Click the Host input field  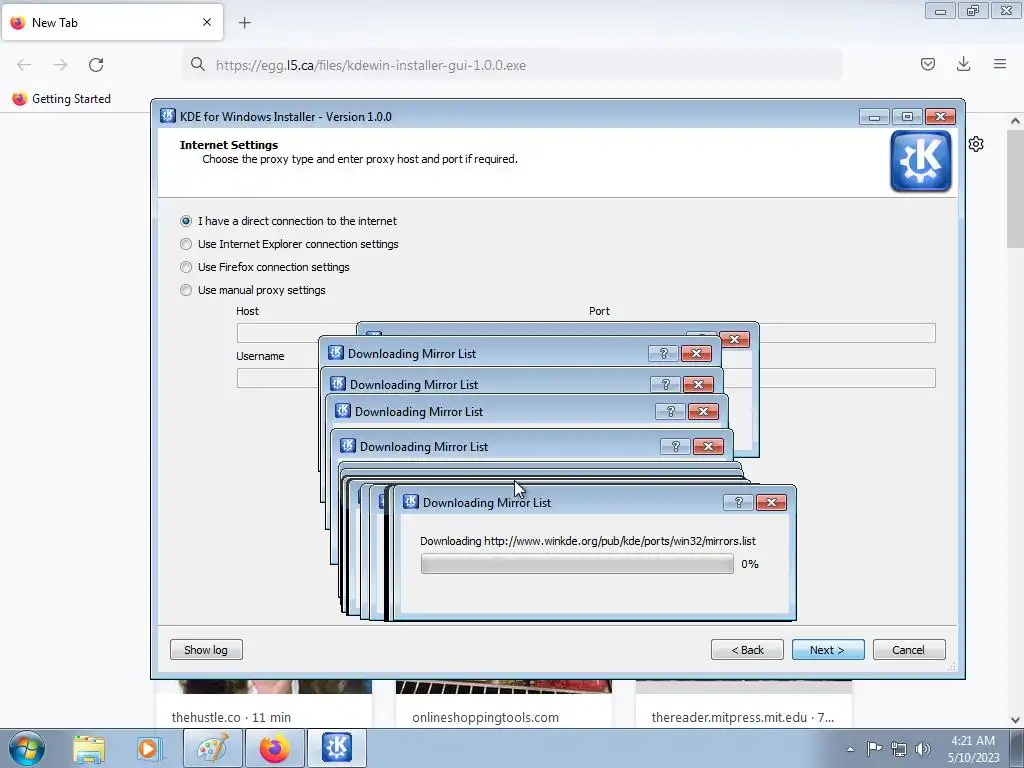(x=296, y=333)
